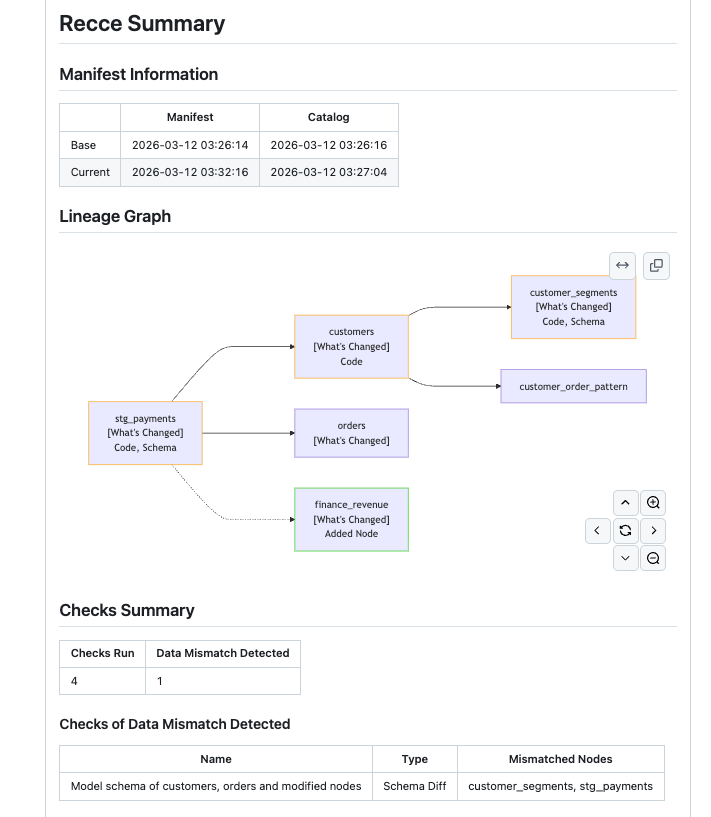Pan the lineage graph right
Viewport: 711px width, 817px height.
[x=653, y=530]
